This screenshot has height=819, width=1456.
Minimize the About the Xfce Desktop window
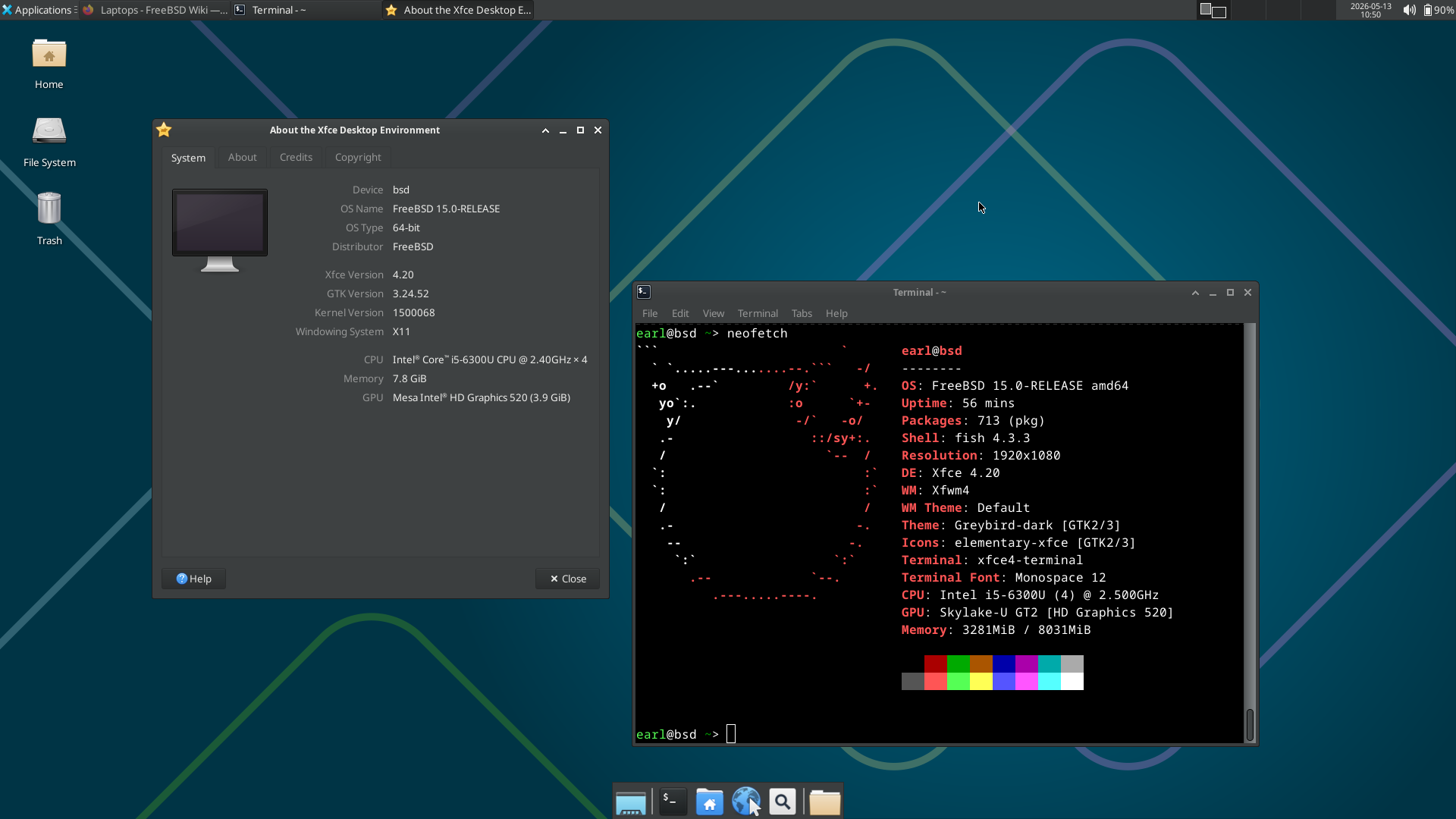pyautogui.click(x=563, y=130)
